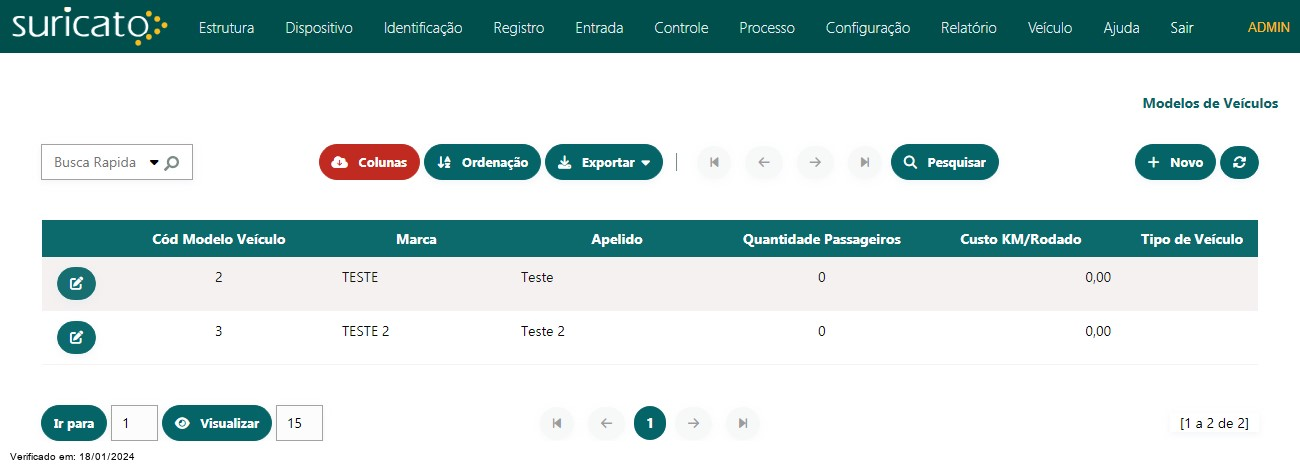Go to next record in top toolbar
The image size is (1300, 471).
[x=815, y=162]
